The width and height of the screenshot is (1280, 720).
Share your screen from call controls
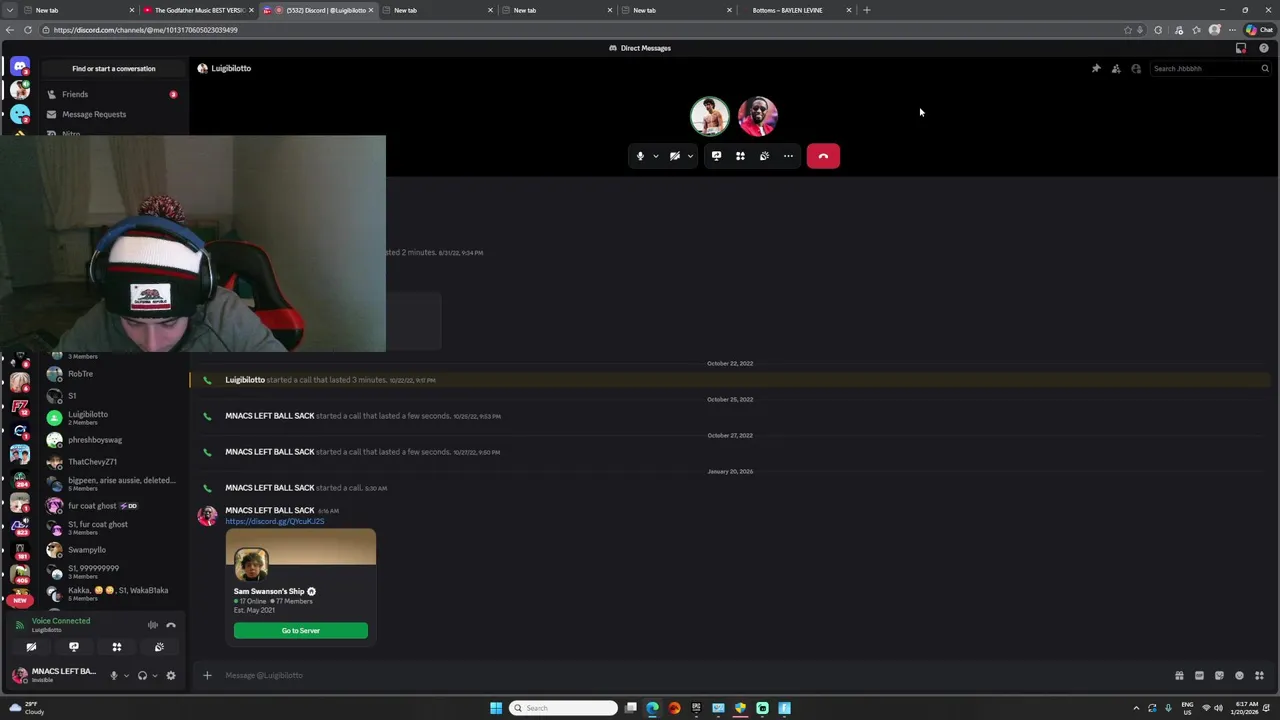click(x=716, y=156)
